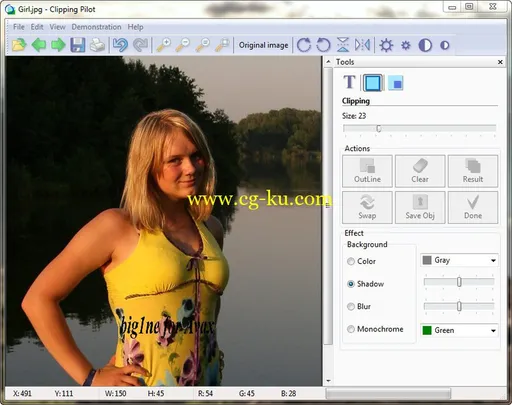The image size is (512, 405).
Task: Increase brightness with the large sun icon
Action: [x=386, y=45]
